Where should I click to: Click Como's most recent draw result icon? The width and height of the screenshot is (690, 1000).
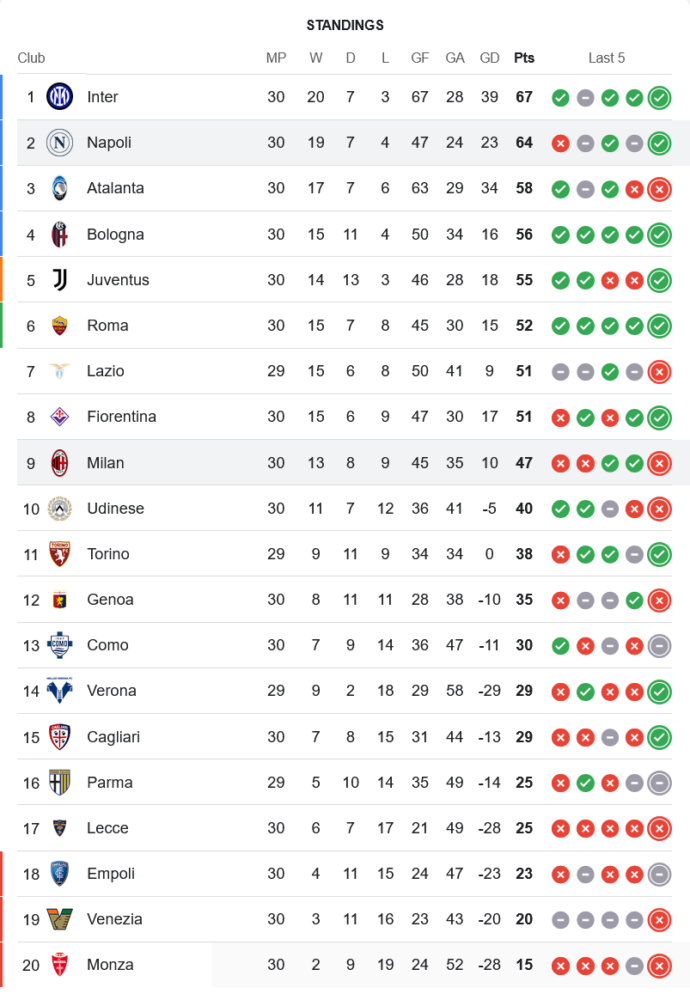point(659,646)
